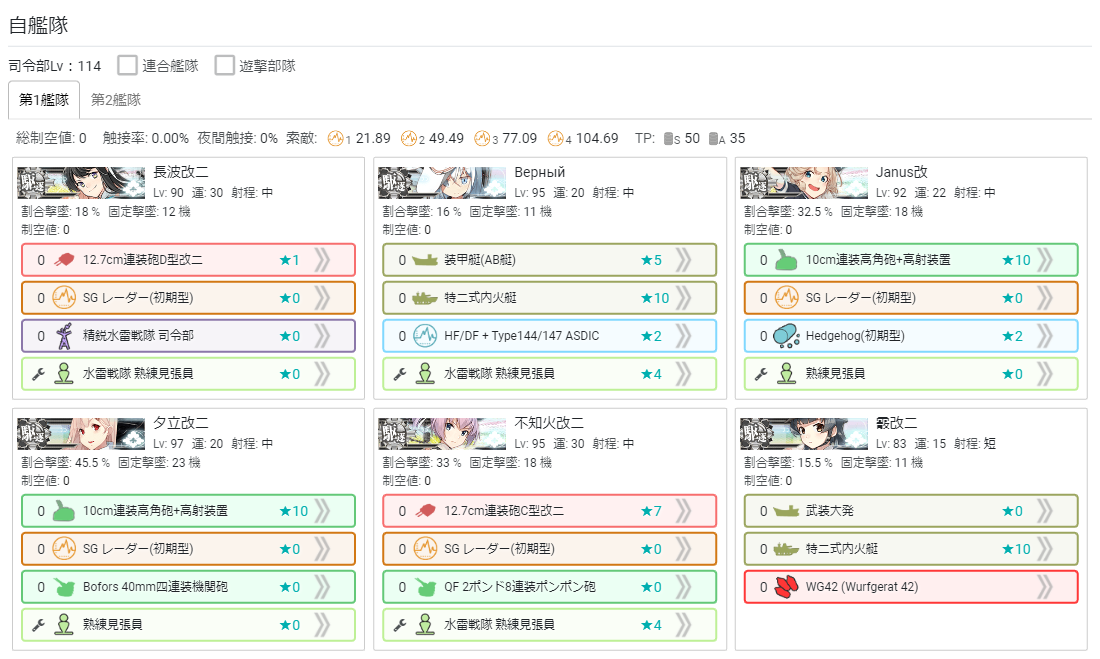Screen dimensions: 1100x659
Task: Click the purple command icon of 精鋭水雷戦隊 司令部
Action: coord(64,335)
